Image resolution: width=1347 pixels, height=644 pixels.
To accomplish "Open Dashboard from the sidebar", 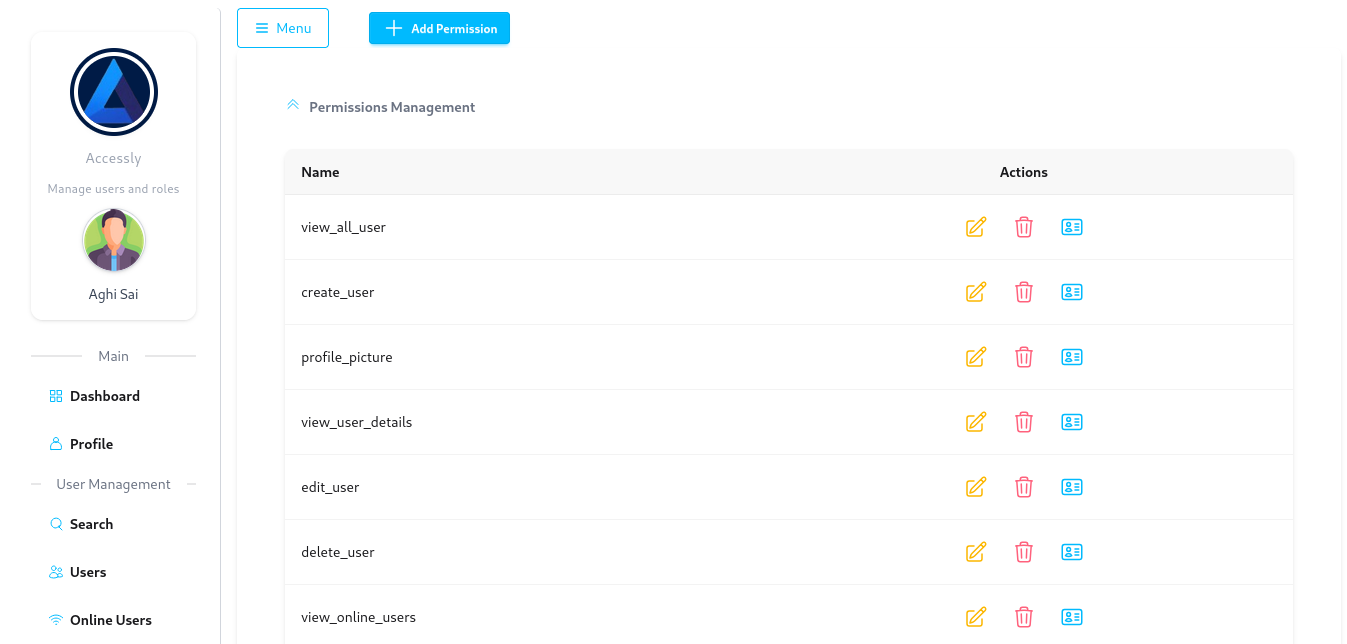I will click(104, 396).
